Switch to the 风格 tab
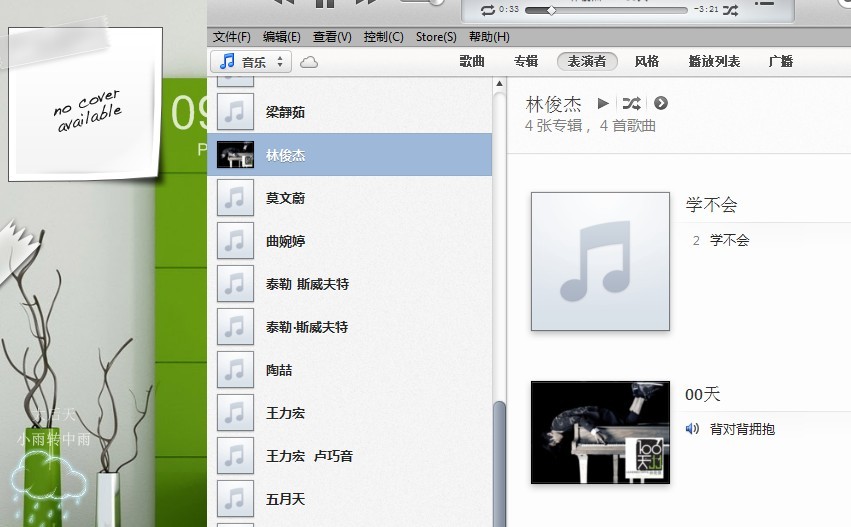The height and width of the screenshot is (527, 851). coord(646,61)
